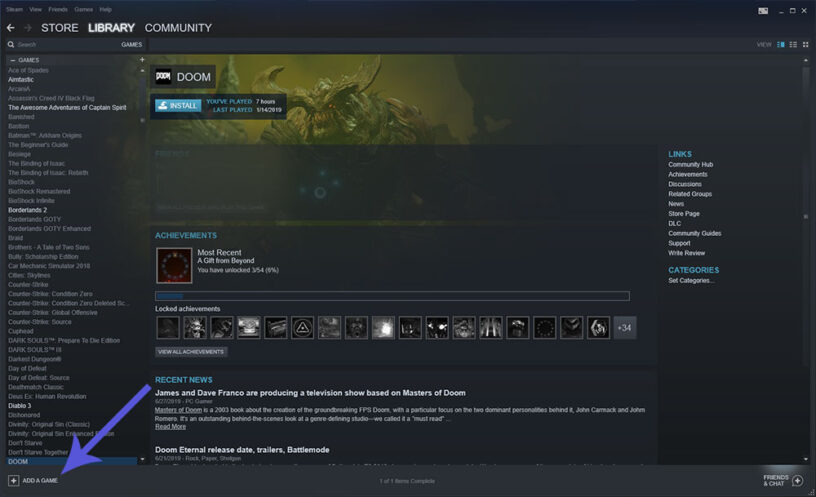Click game list scroll-up arrow
816x497 pixels.
coord(143,71)
